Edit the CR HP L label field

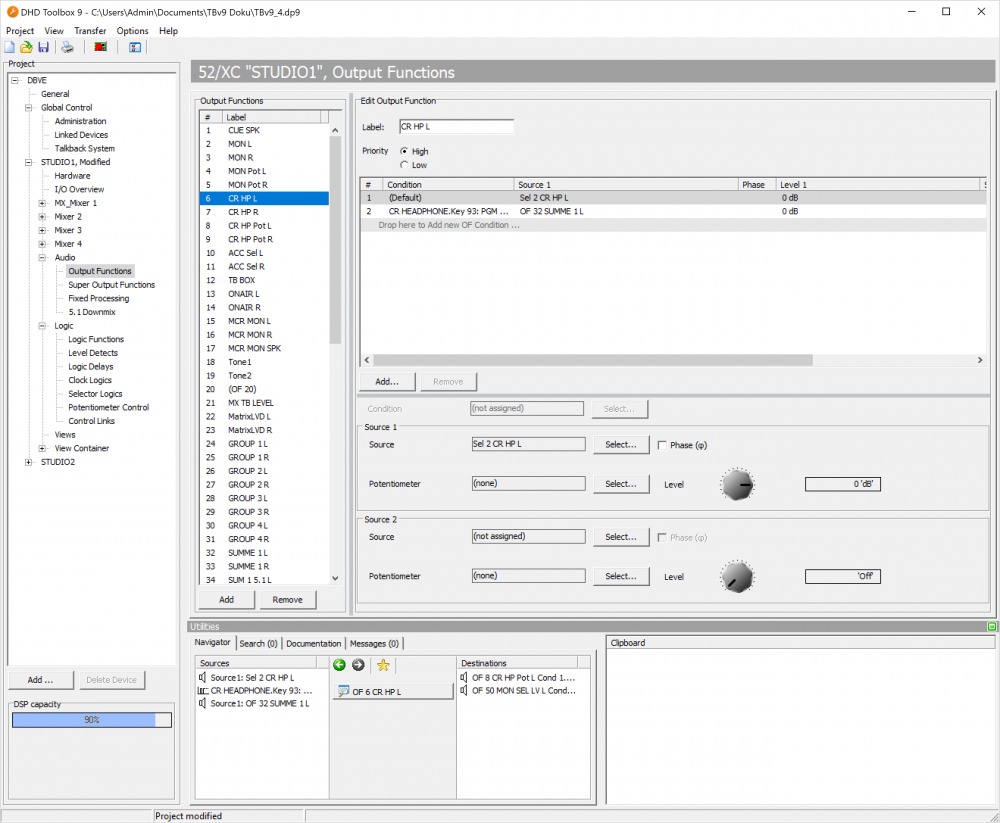click(x=456, y=126)
